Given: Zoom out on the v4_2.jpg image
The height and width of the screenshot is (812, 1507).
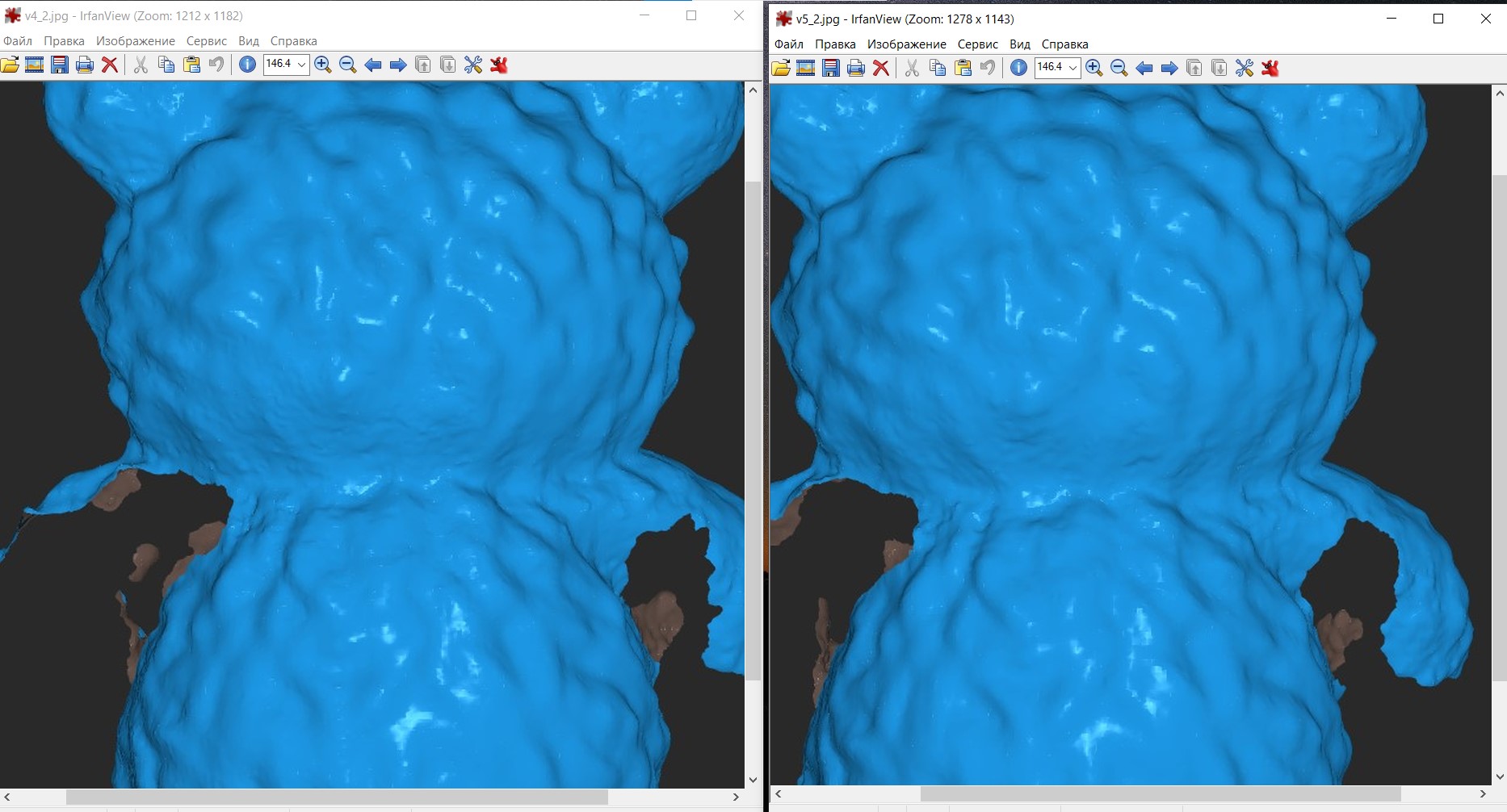Looking at the screenshot, I should point(348,65).
